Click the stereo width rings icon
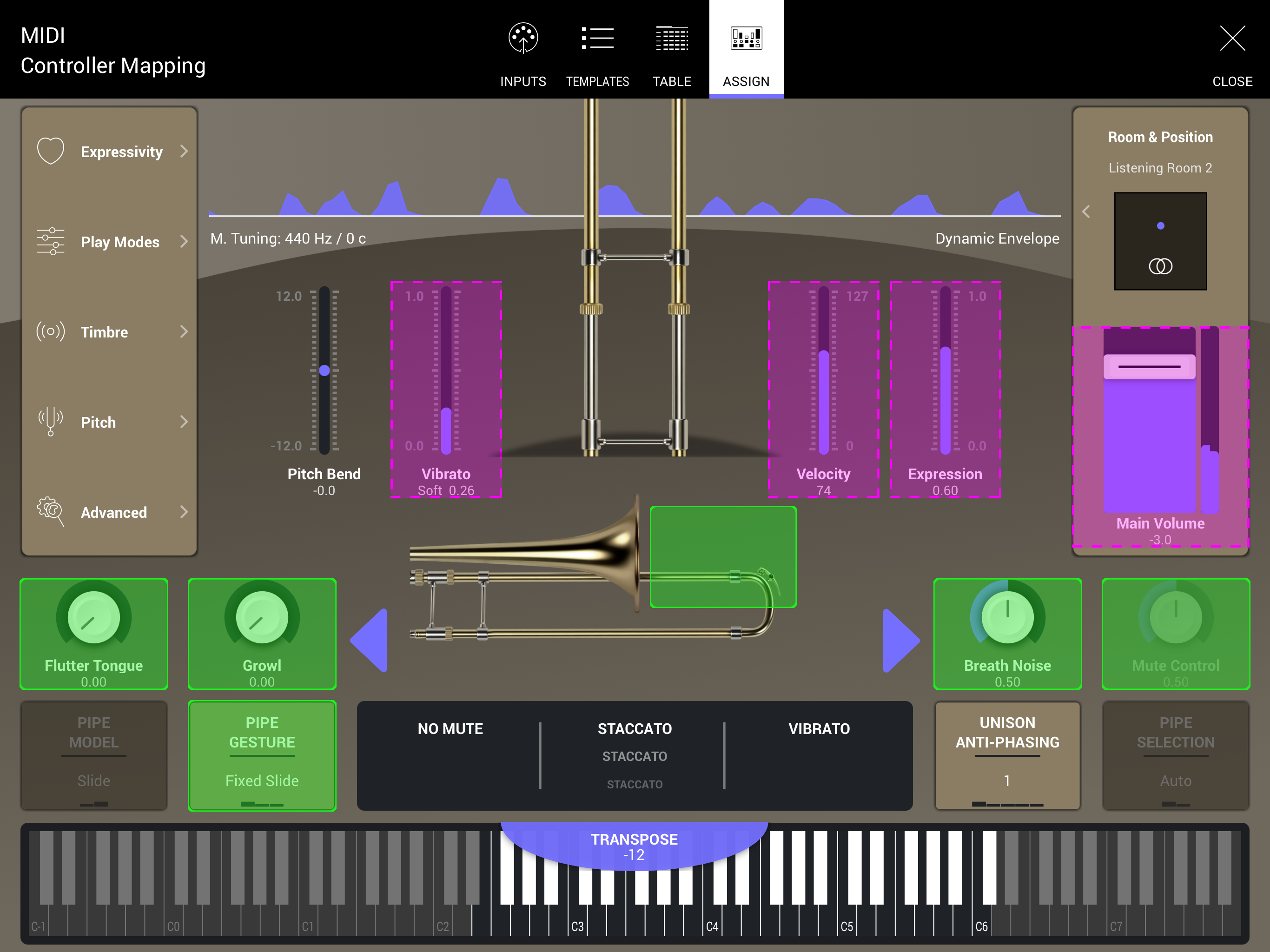The width and height of the screenshot is (1270, 952). [x=1160, y=266]
